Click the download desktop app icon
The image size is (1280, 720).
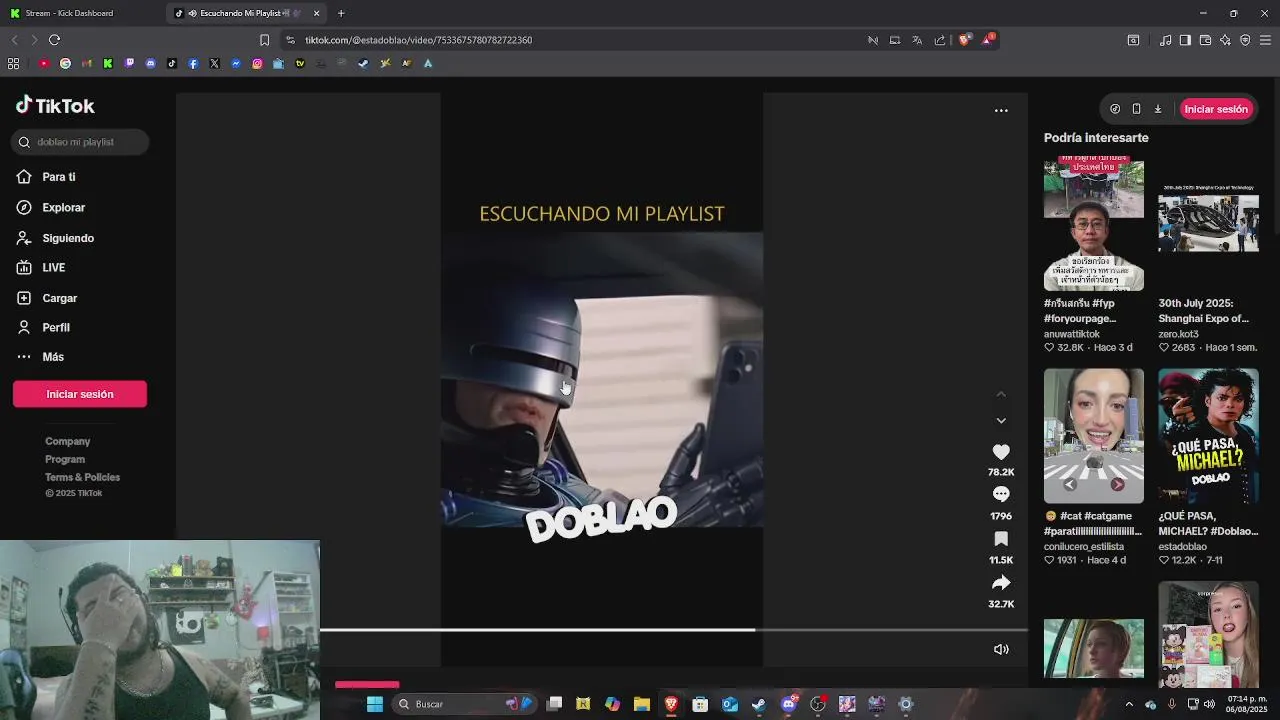[x=1158, y=109]
